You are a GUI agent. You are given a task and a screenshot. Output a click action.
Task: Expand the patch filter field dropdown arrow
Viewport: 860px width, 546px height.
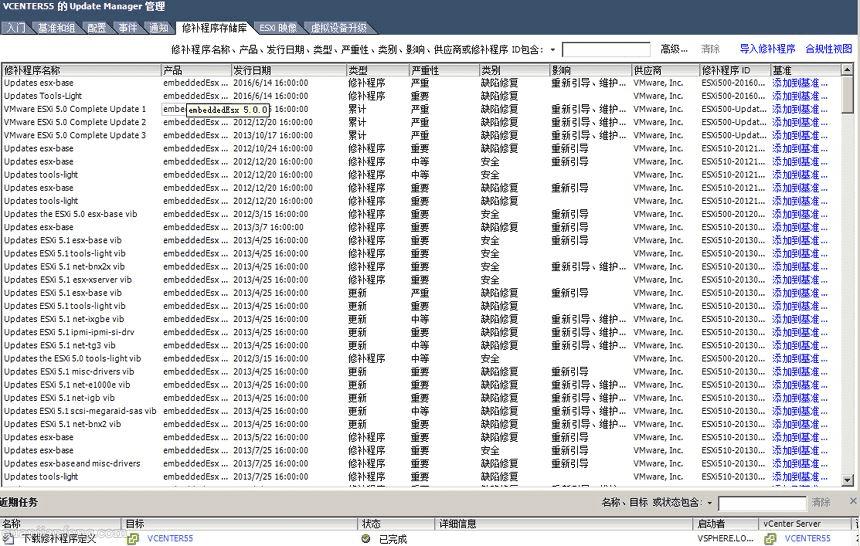click(x=553, y=50)
